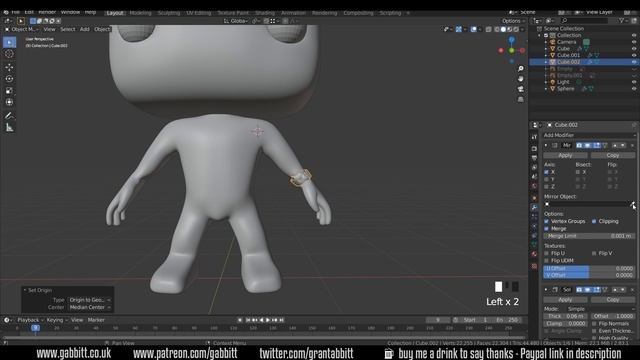Open Global transform orientation dropdown
Viewport: 640px width, 360px height.
(235, 21)
